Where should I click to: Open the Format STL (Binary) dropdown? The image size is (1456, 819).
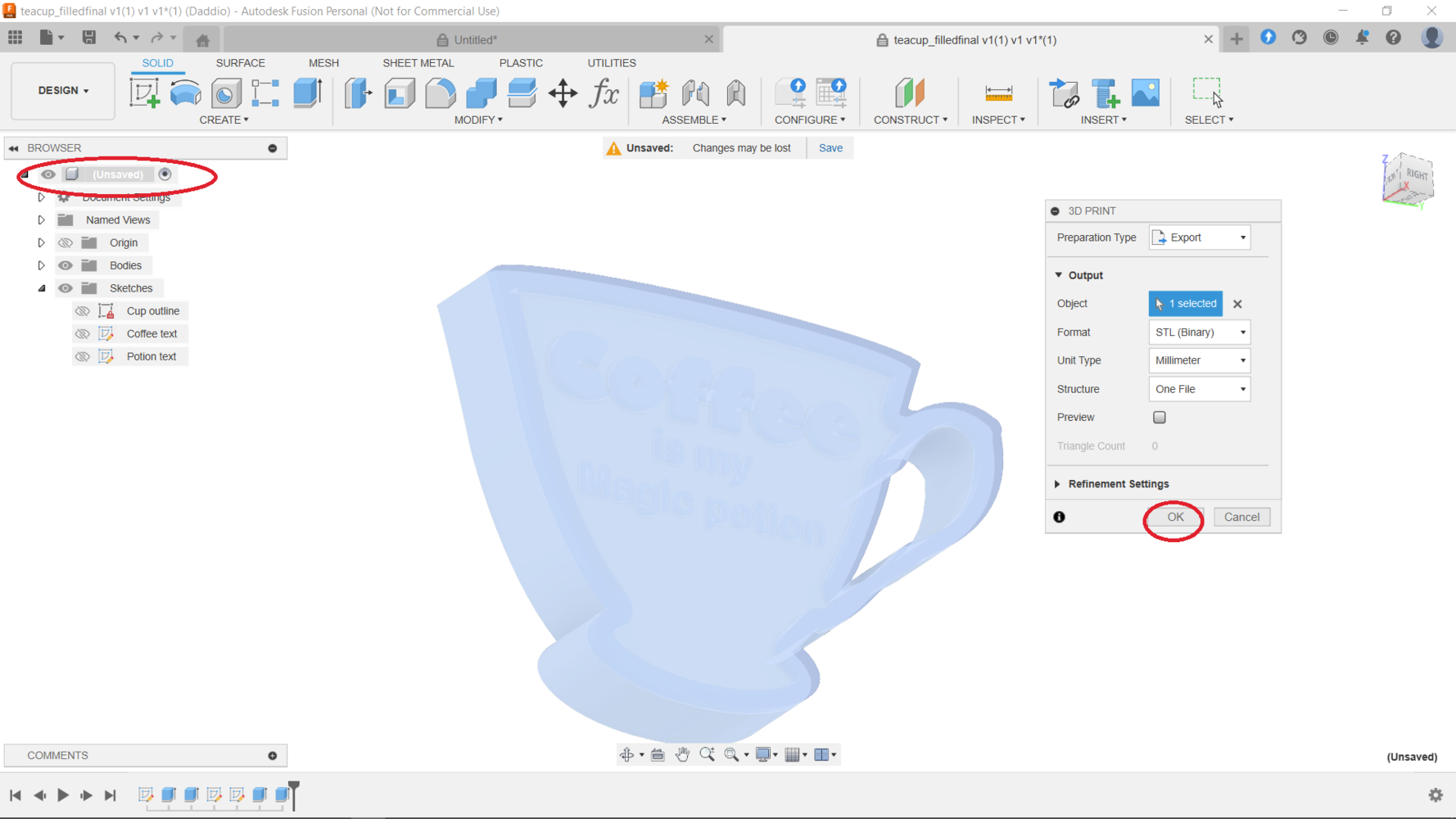(x=1199, y=332)
